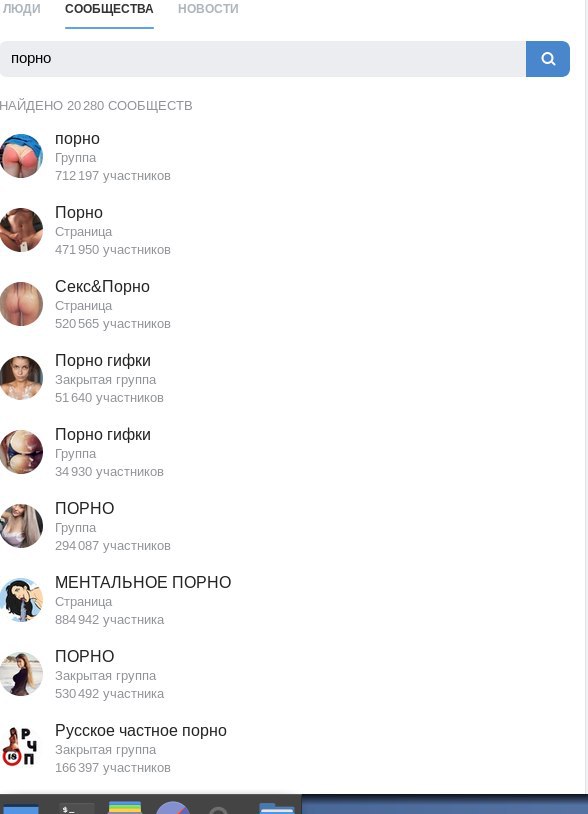The image size is (588, 814).
Task: Open the file manager folder icon in dock
Action: [x=276, y=808]
